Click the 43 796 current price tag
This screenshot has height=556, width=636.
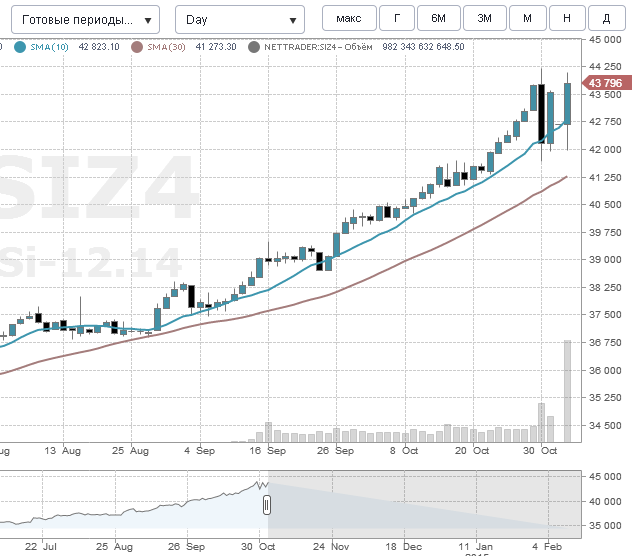coord(606,83)
